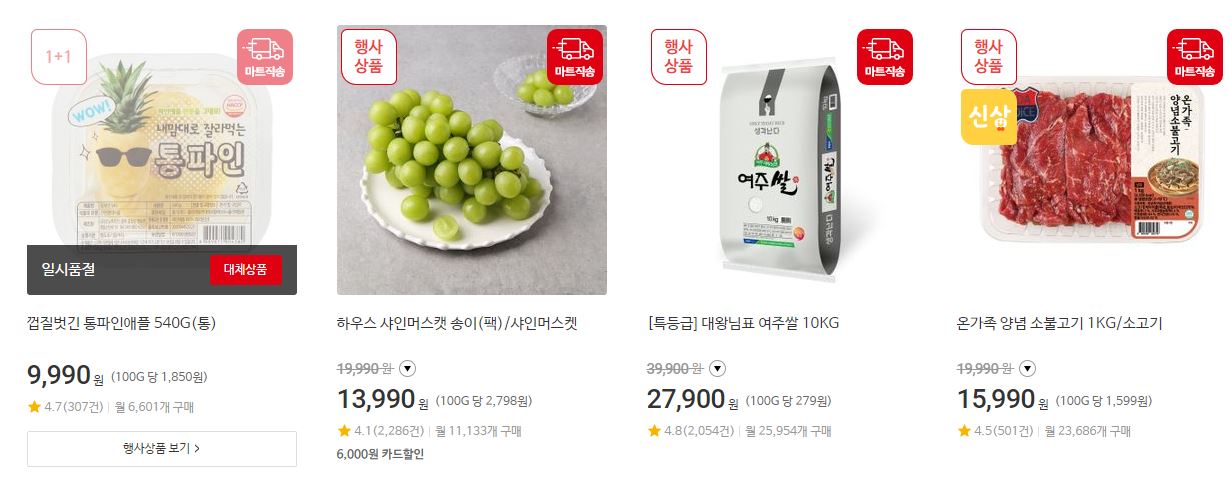
Task: Click the shine muscat grapes product image
Action: 472,160
